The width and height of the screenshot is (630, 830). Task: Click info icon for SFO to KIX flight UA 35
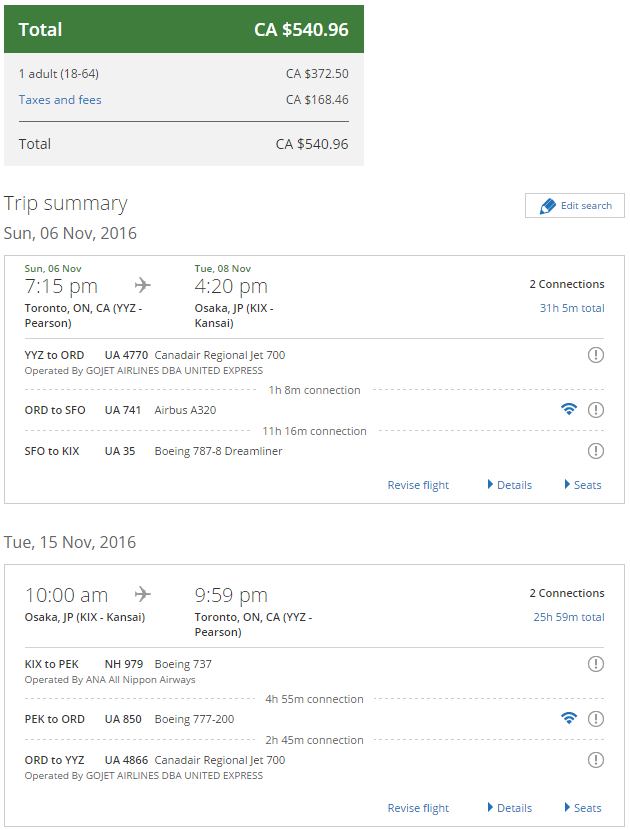coord(596,451)
